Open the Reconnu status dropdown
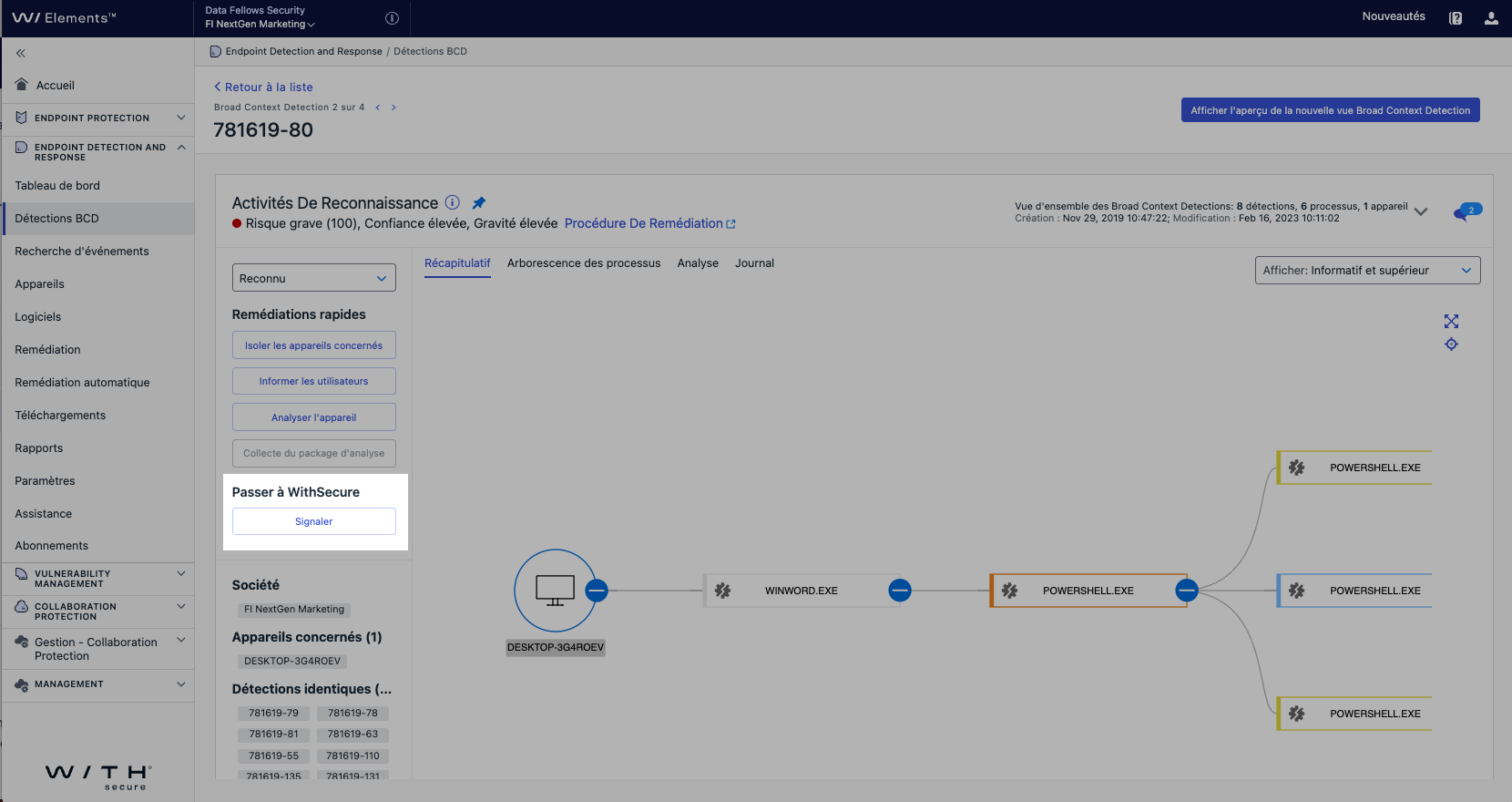The image size is (1512, 802). [x=313, y=278]
